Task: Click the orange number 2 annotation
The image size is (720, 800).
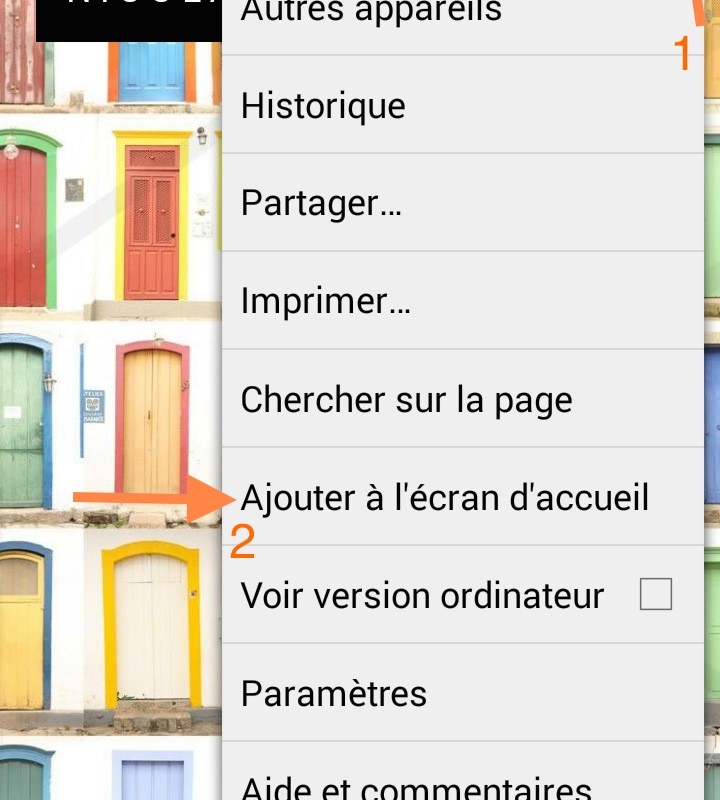Action: pos(242,542)
